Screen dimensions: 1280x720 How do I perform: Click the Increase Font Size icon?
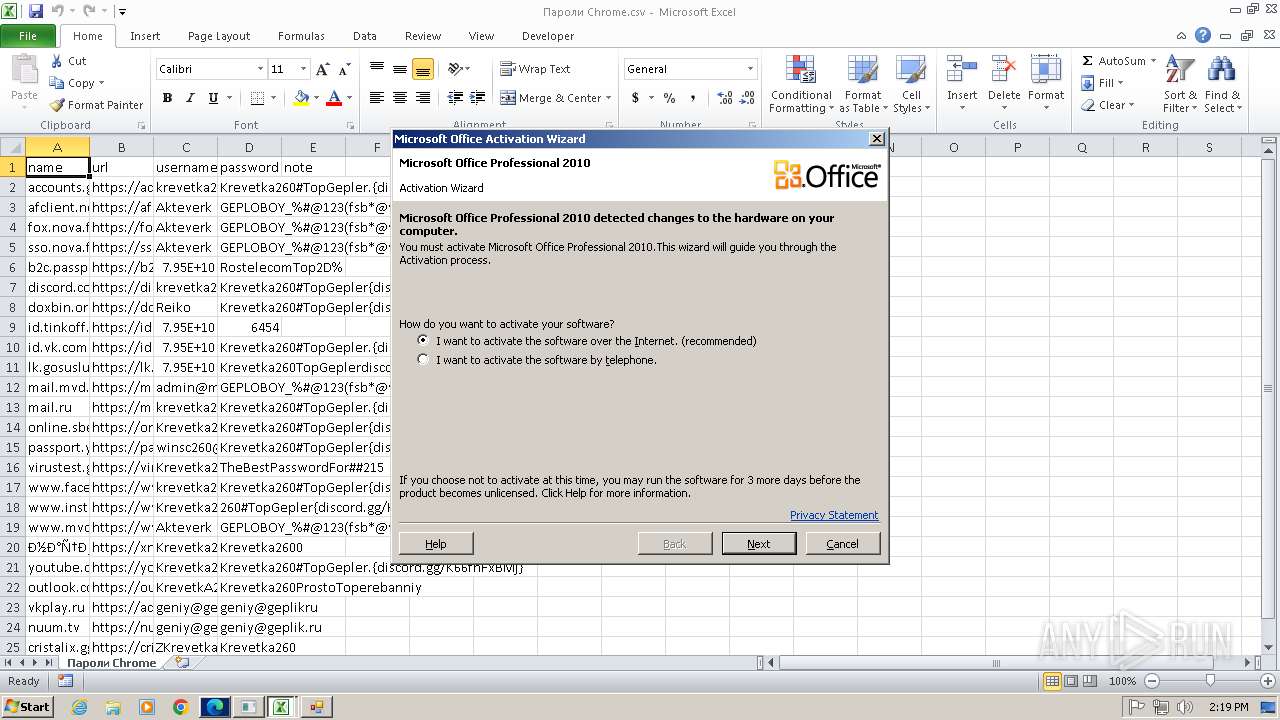click(322, 69)
